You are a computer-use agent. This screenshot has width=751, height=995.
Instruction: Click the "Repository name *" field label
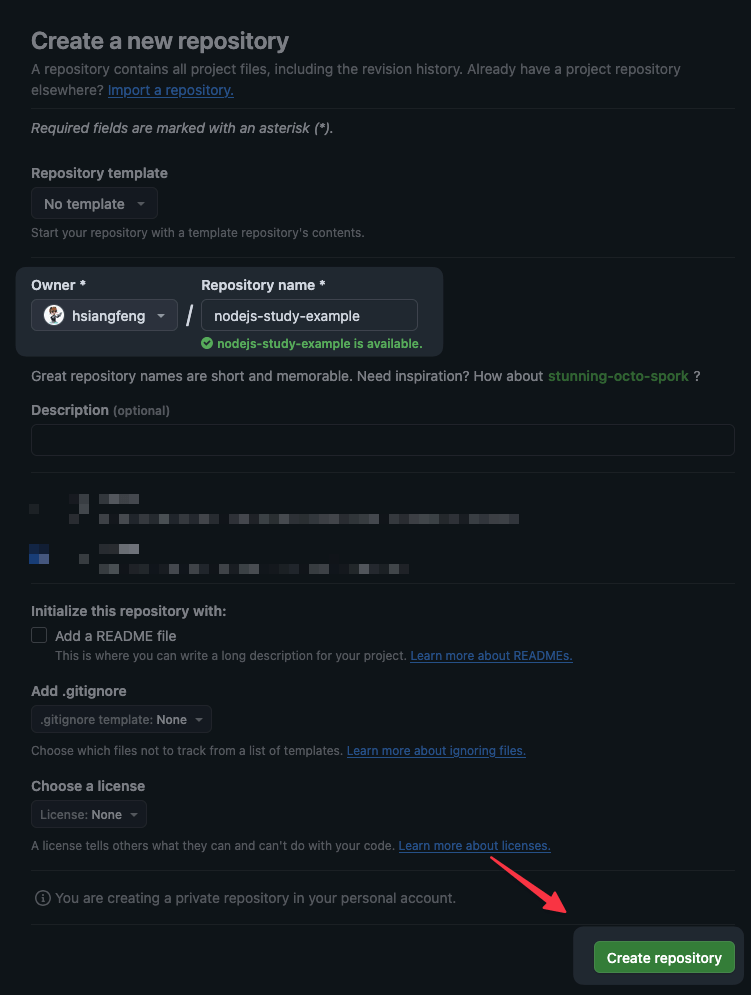pyautogui.click(x=263, y=285)
